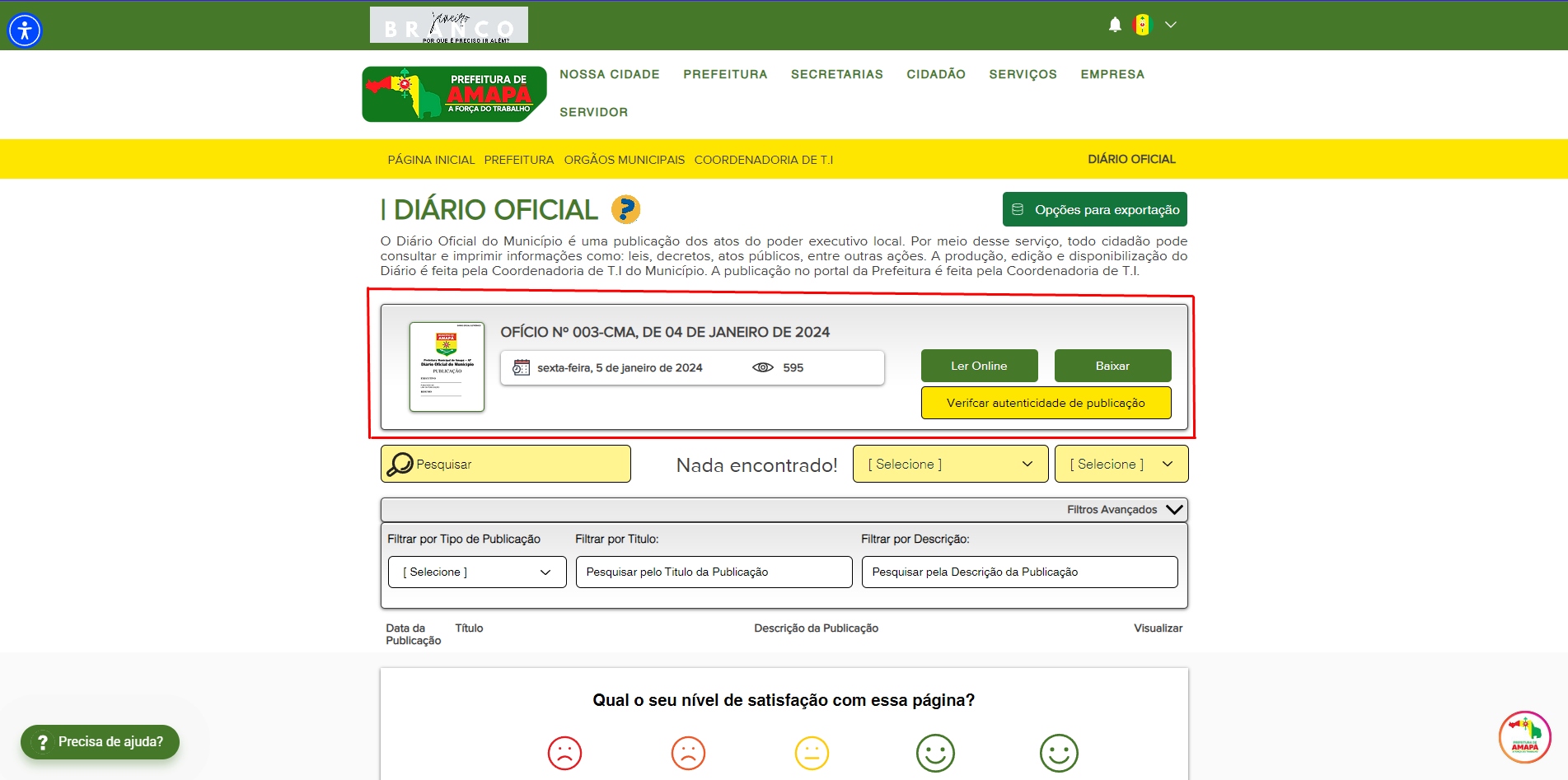Click the help question mark beside Diário Oficial
This screenshot has width=1568, height=780.
(625, 209)
